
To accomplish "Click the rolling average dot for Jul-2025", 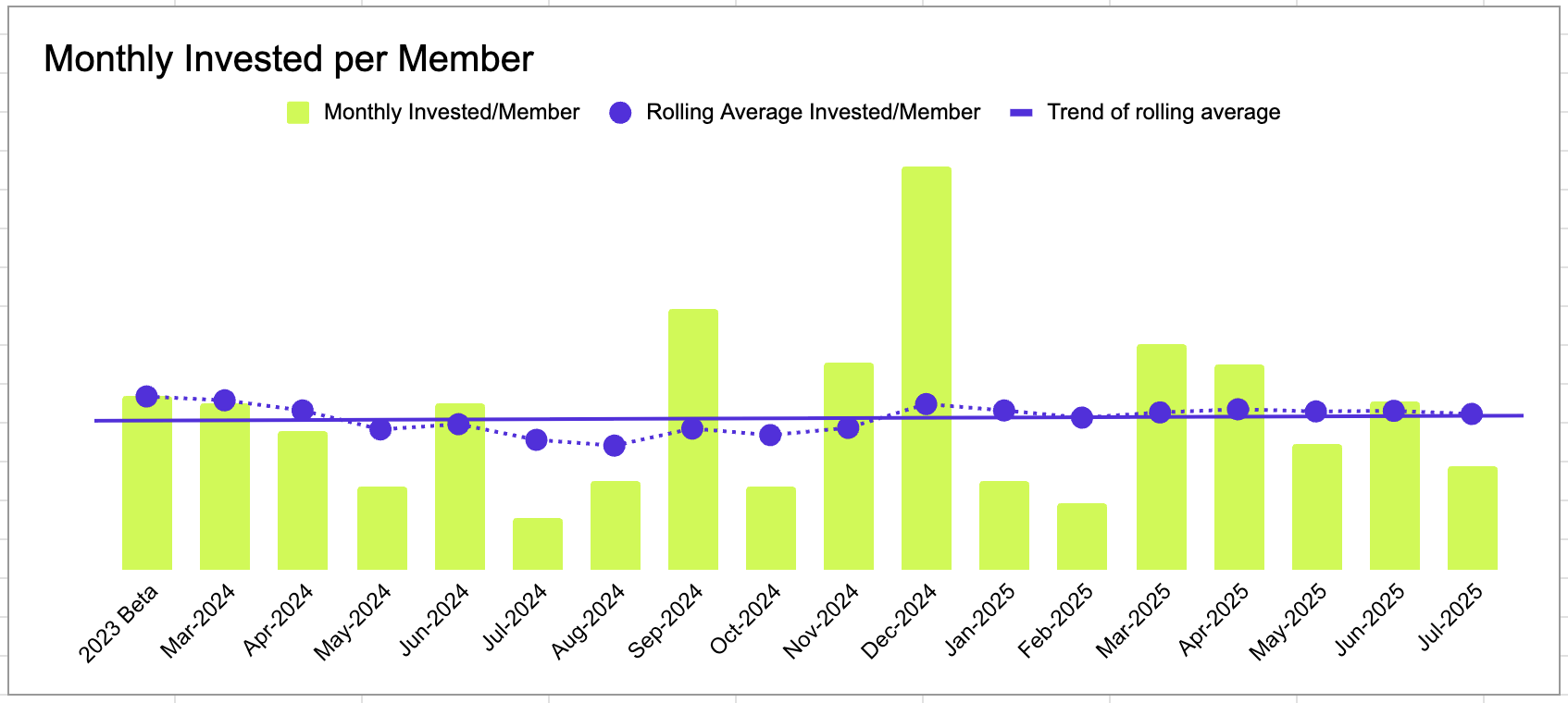I will [1471, 414].
